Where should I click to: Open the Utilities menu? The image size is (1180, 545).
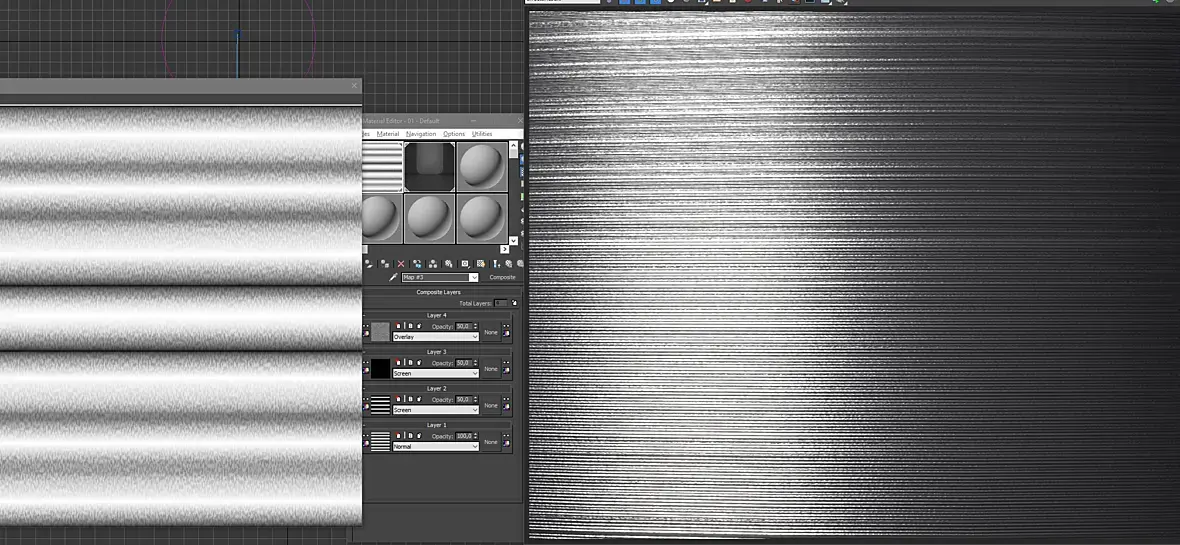click(482, 133)
